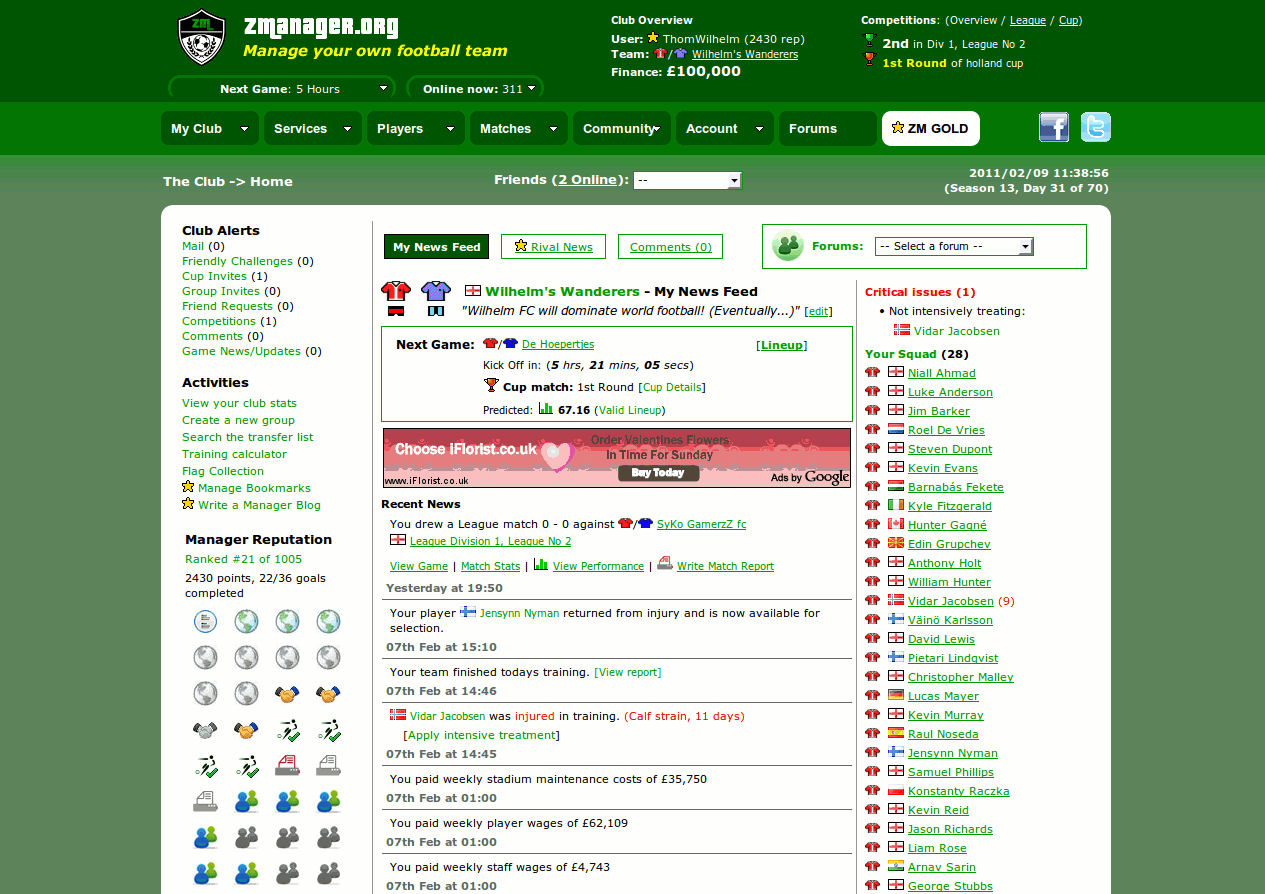Click the green Forums people icon
1265x894 pixels.
(788, 246)
